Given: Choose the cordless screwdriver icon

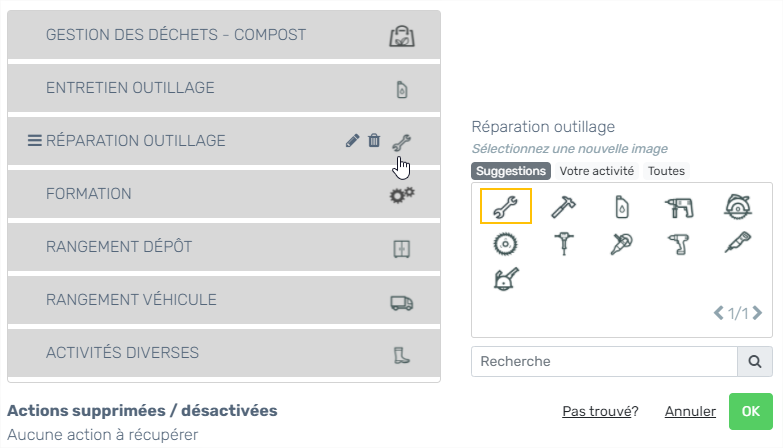Looking at the screenshot, I should (x=680, y=244).
